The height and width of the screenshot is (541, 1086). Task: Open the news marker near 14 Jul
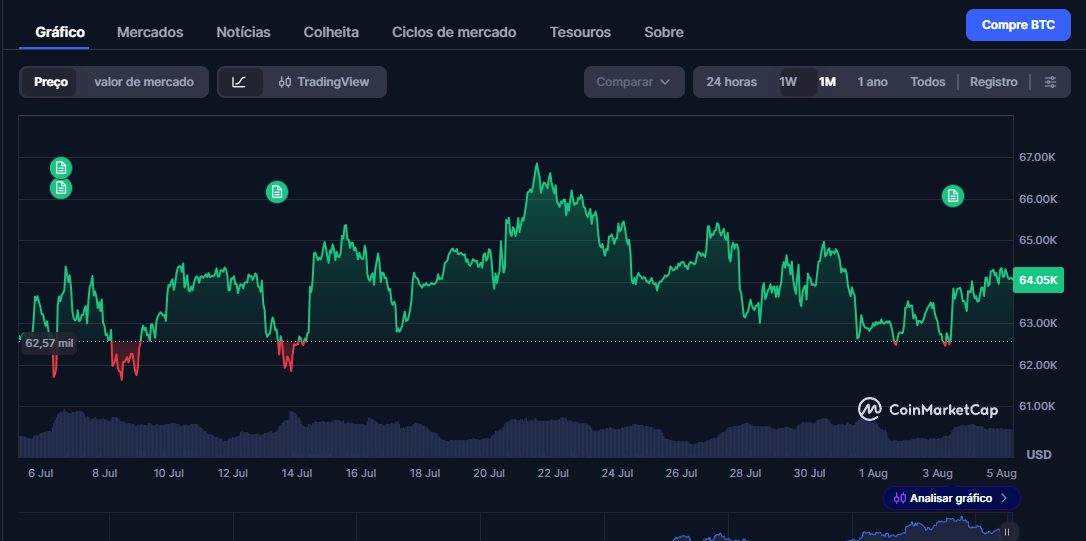pos(277,192)
